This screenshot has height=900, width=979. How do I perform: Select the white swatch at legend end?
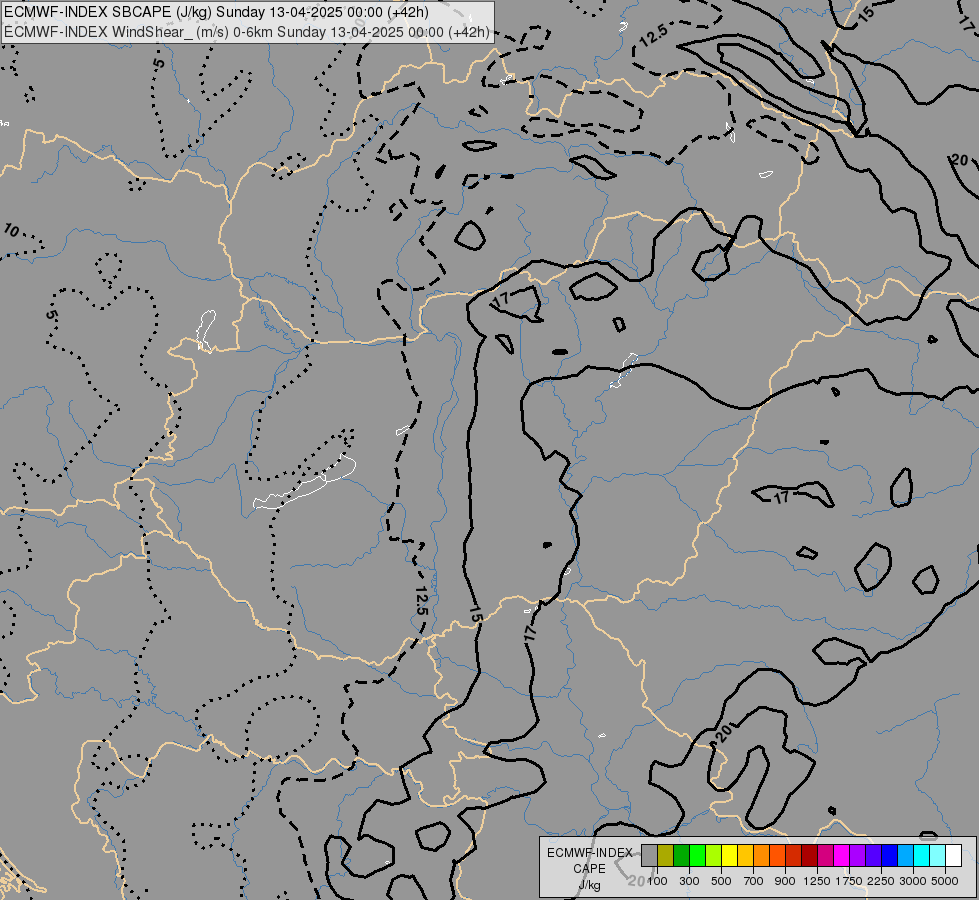click(953, 855)
